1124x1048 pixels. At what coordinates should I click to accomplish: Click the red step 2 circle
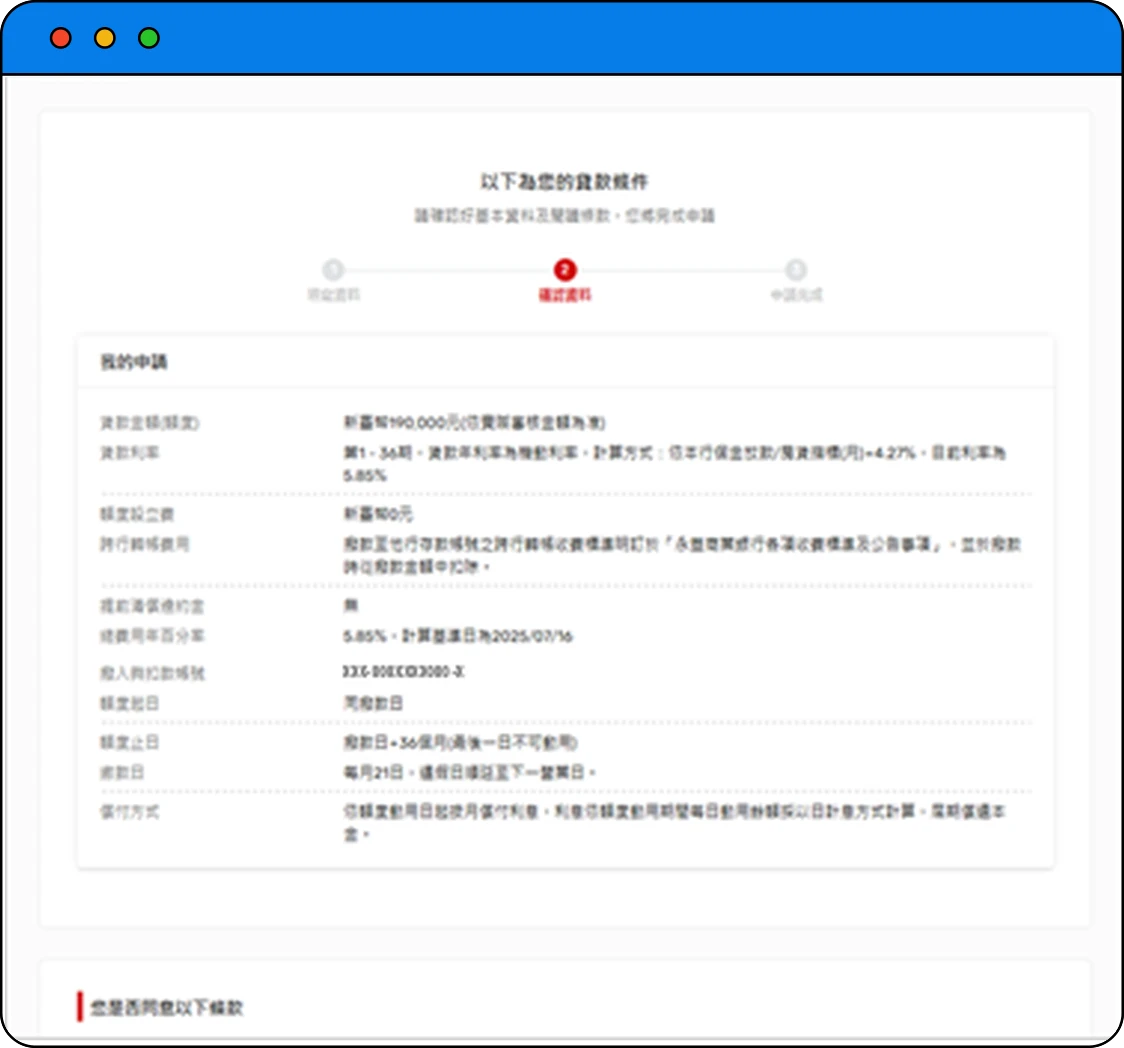click(565, 270)
